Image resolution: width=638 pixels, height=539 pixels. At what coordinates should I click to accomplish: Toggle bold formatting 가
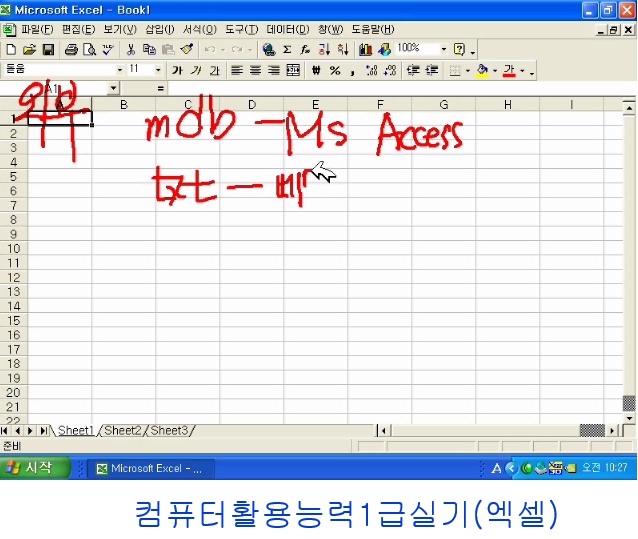click(x=177, y=71)
